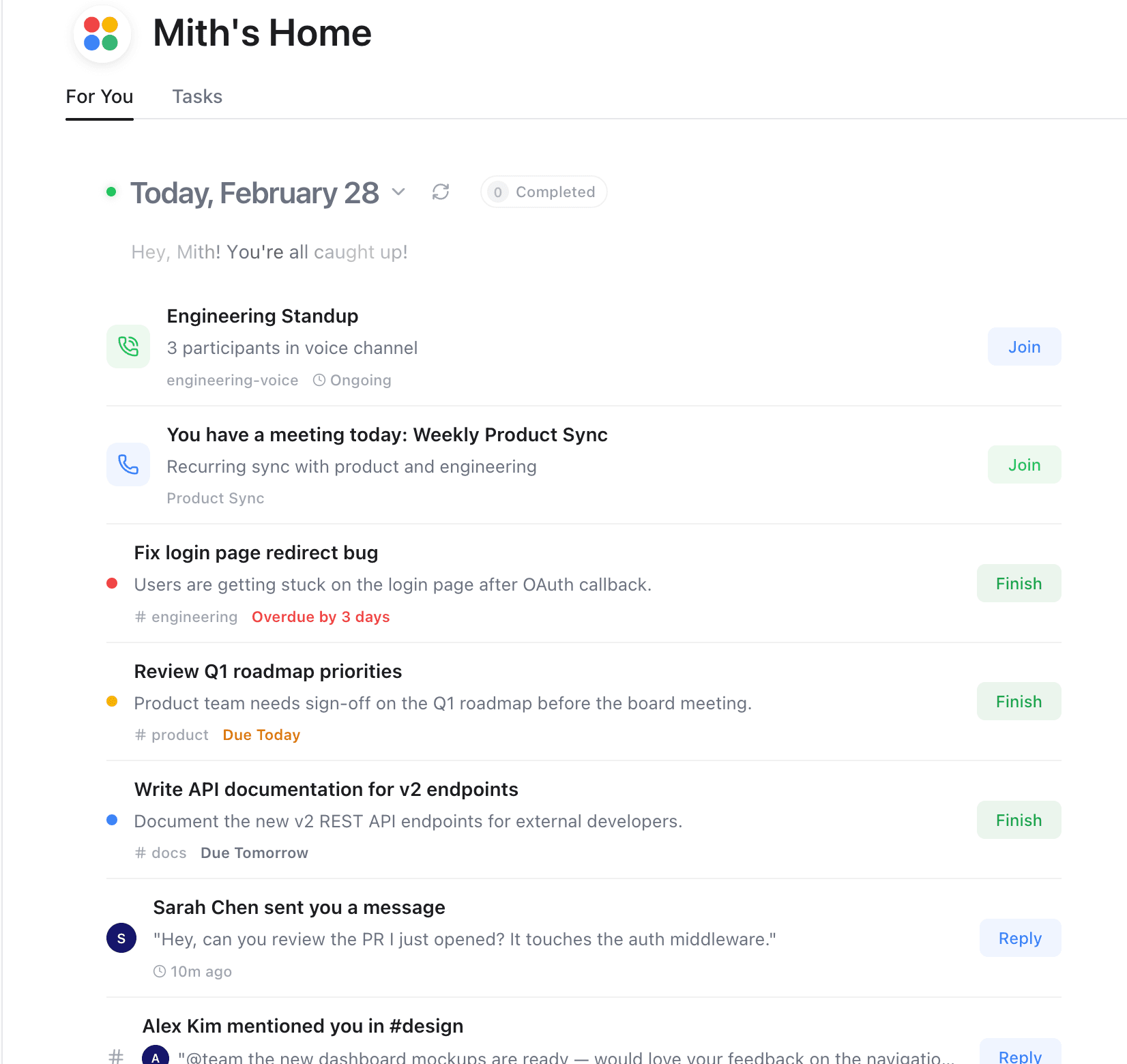Join the Engineering Standup voice channel
1127x1064 pixels.
click(x=1024, y=346)
